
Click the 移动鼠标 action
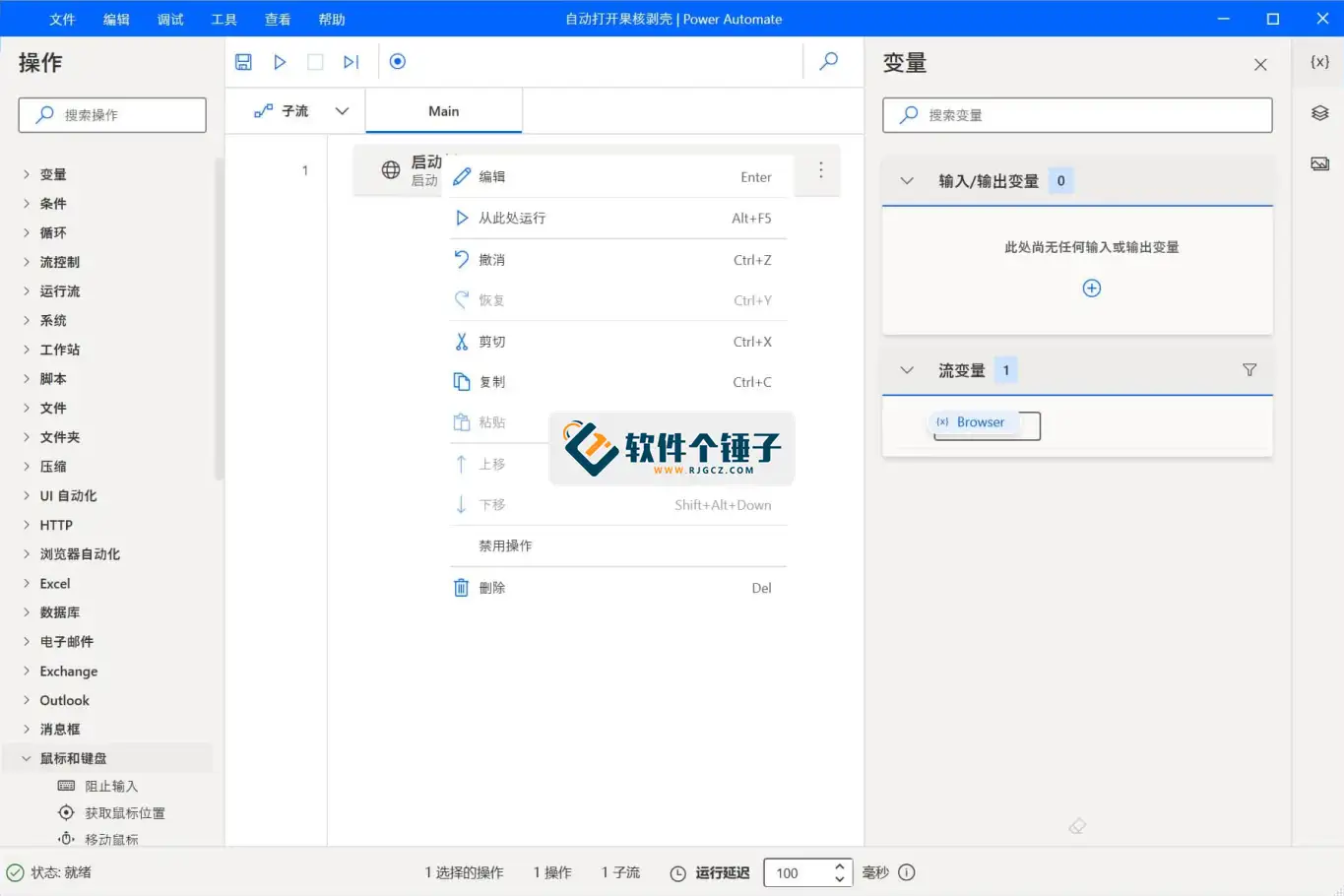[x=98, y=840]
